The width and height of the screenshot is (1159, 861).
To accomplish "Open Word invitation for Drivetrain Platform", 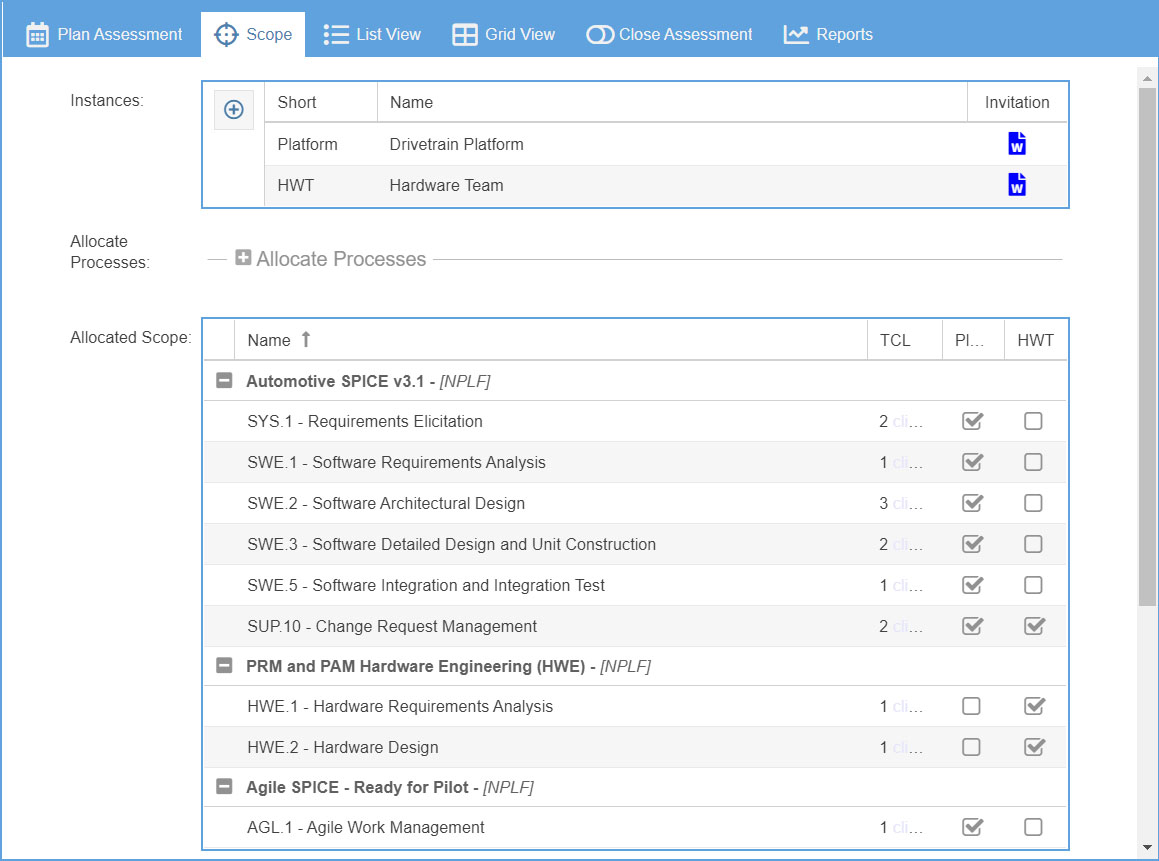I will click(1017, 143).
